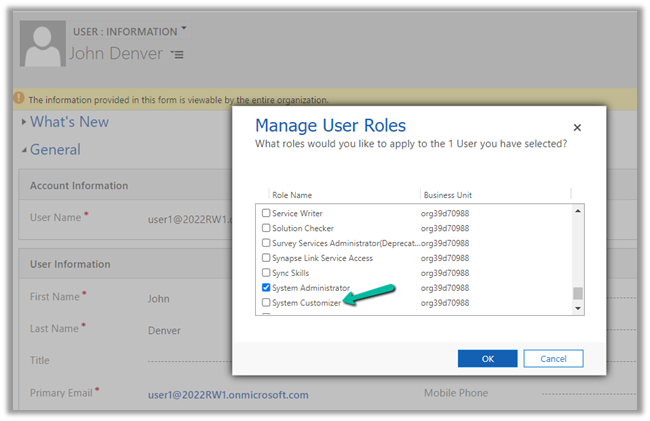Click the role list scroll up arrow

[577, 211]
